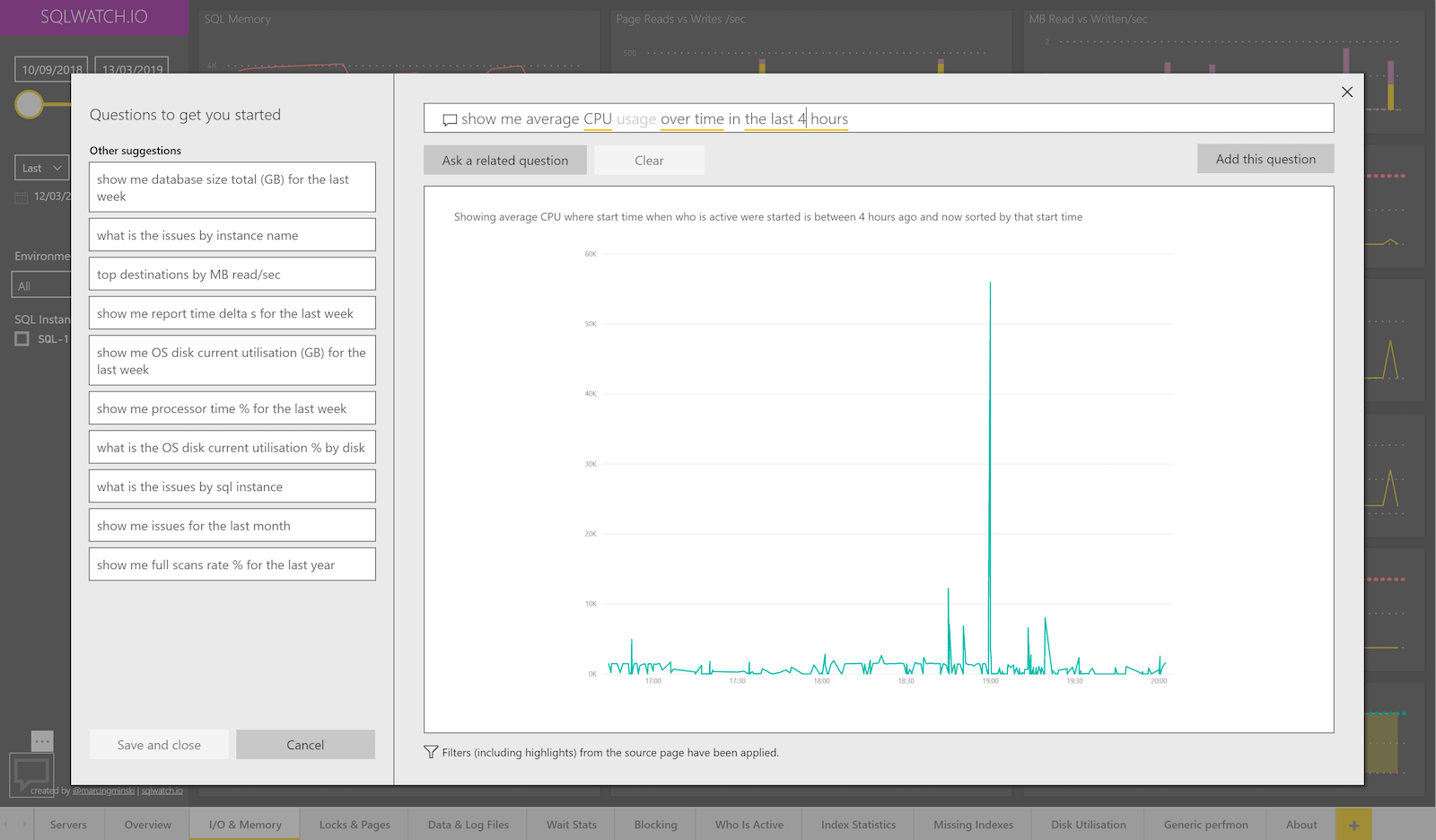Add a new page with the plus tab
1436x840 pixels.
[1353, 825]
